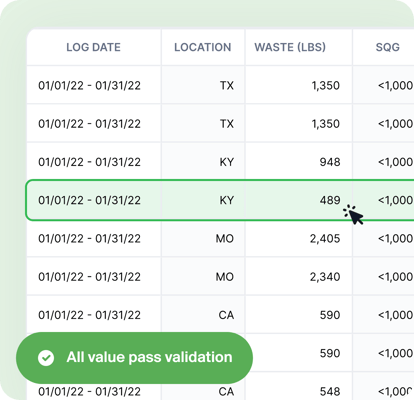Click the green checkmark icon in the validation toast
Image resolution: width=414 pixels, height=400 pixels.
click(x=46, y=358)
